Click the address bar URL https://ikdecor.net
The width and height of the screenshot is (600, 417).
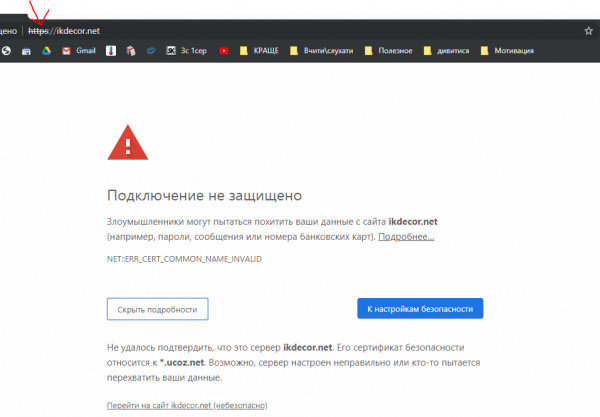click(64, 31)
